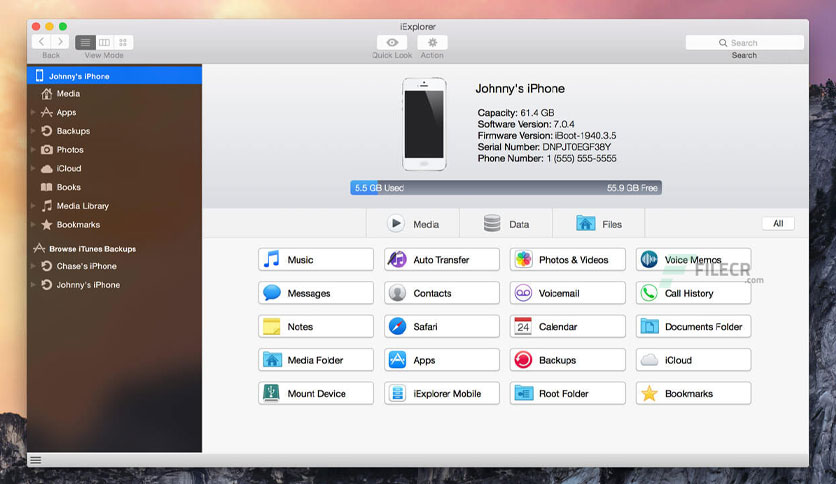Switch to the Files tab
Screen dimensions: 836x484
point(599,224)
